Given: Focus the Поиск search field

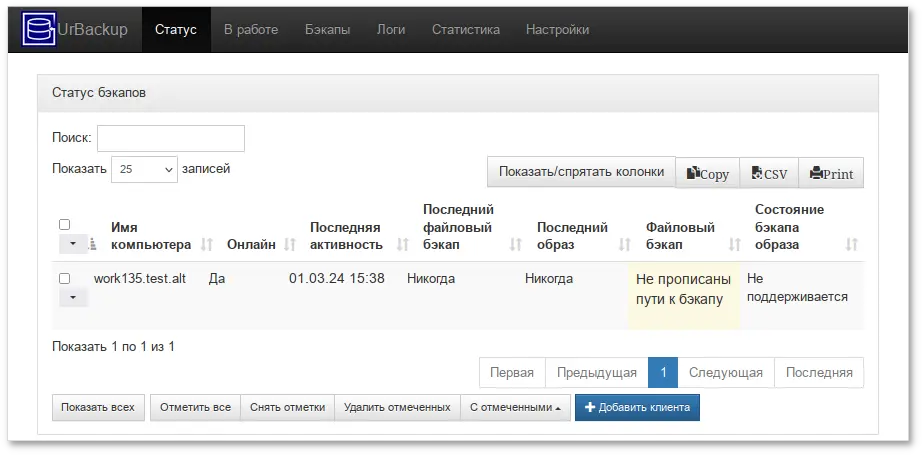Looking at the screenshot, I should pyautogui.click(x=171, y=138).
